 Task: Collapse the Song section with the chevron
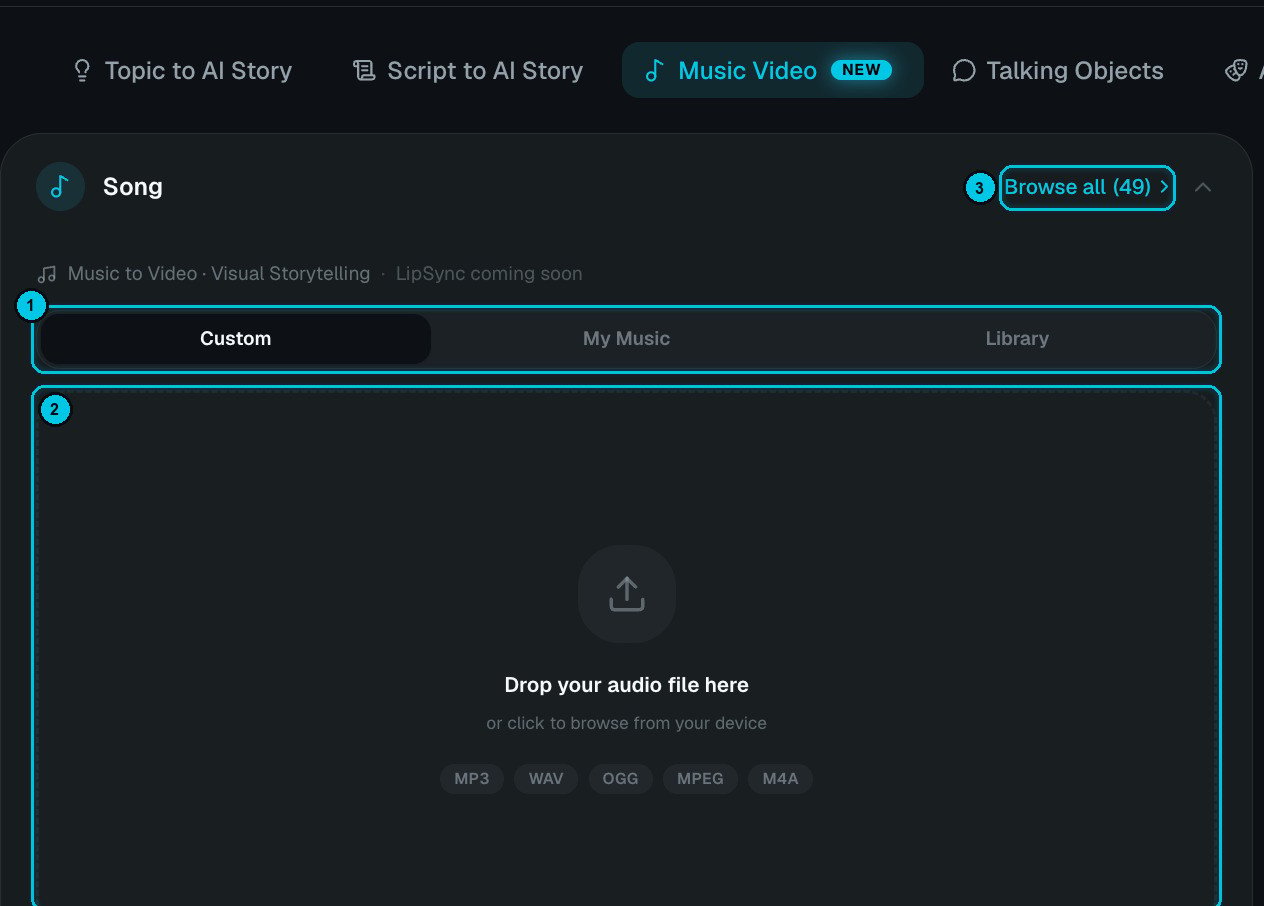click(1203, 187)
